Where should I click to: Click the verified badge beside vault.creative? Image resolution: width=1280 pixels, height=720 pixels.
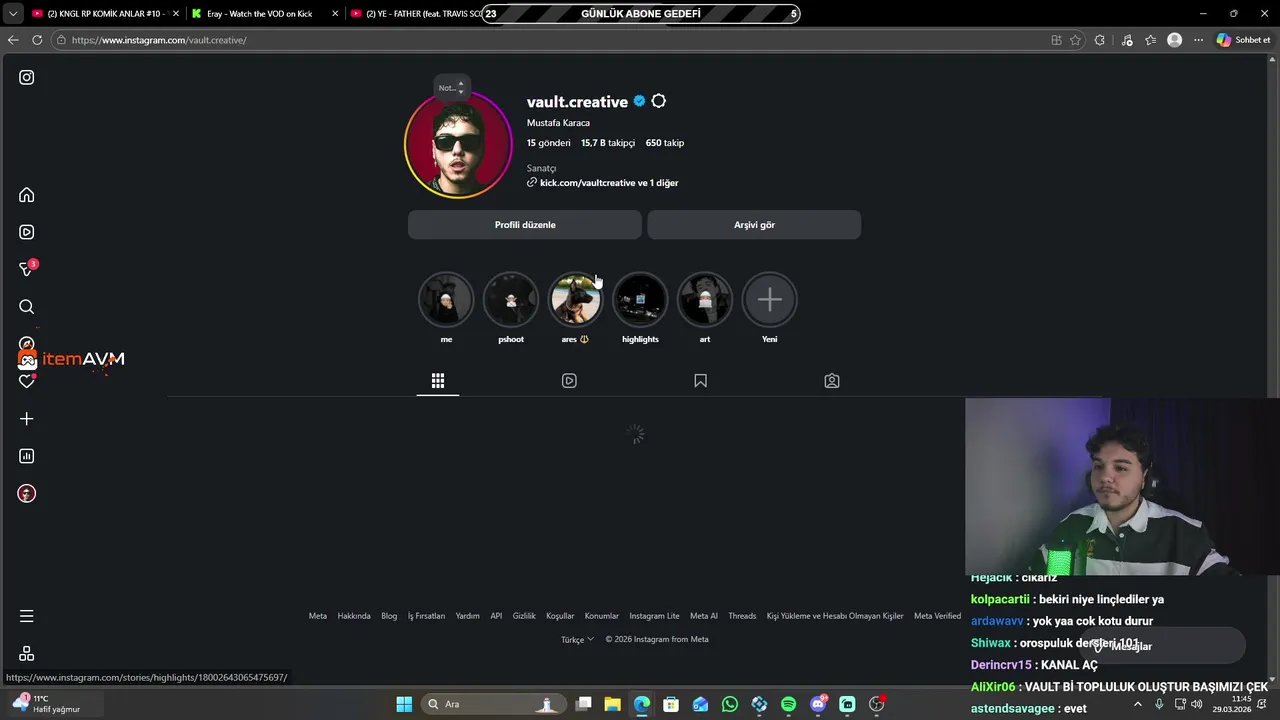[x=639, y=101]
